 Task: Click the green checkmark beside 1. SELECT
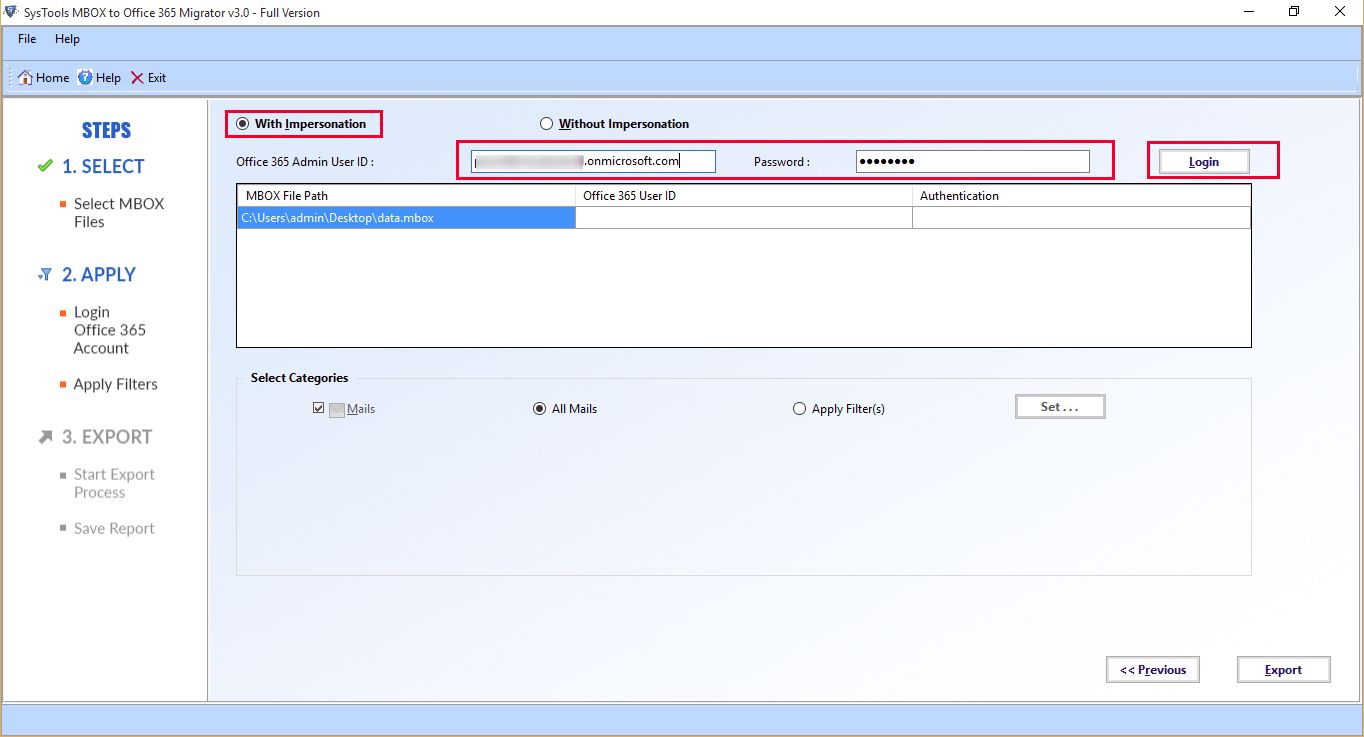pos(44,166)
